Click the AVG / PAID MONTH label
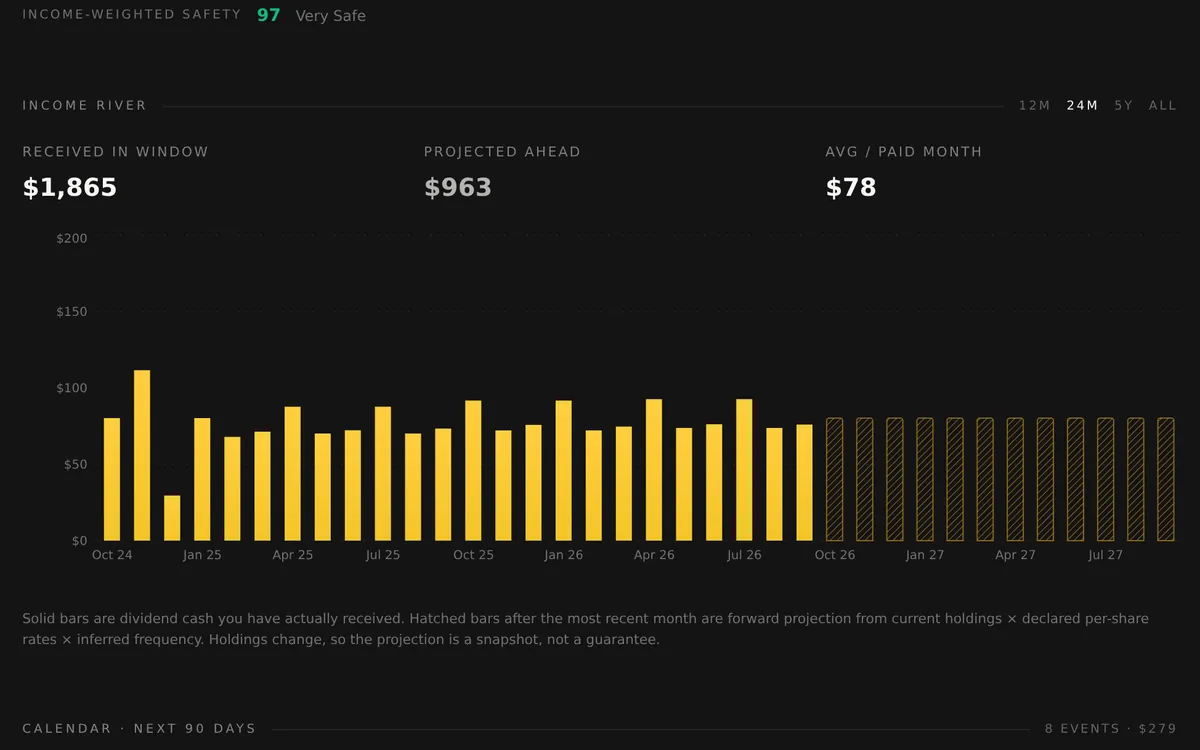This screenshot has height=750, width=1200. click(x=904, y=152)
